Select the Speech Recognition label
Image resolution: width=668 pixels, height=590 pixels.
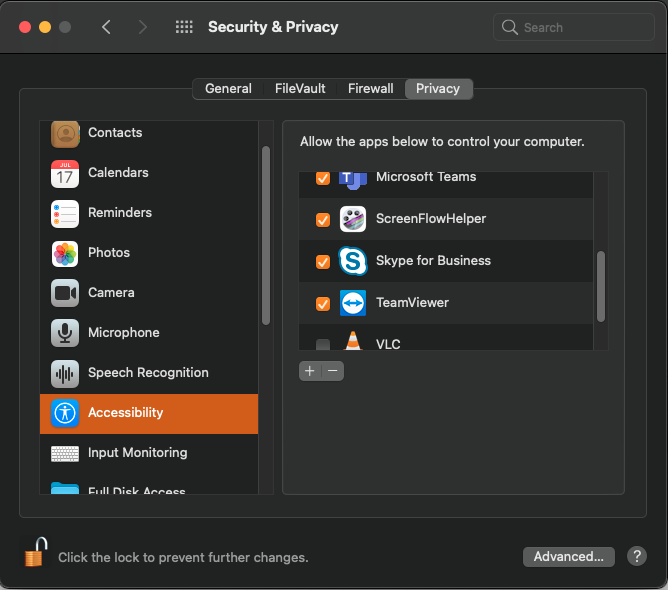148,373
